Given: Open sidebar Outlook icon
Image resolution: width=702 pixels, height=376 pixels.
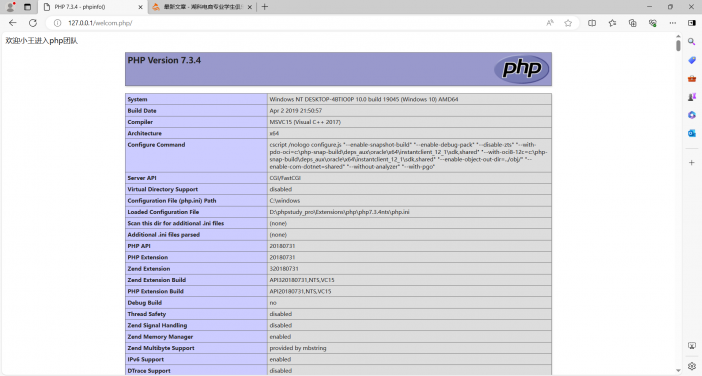Looking at the screenshot, I should click(x=692, y=133).
